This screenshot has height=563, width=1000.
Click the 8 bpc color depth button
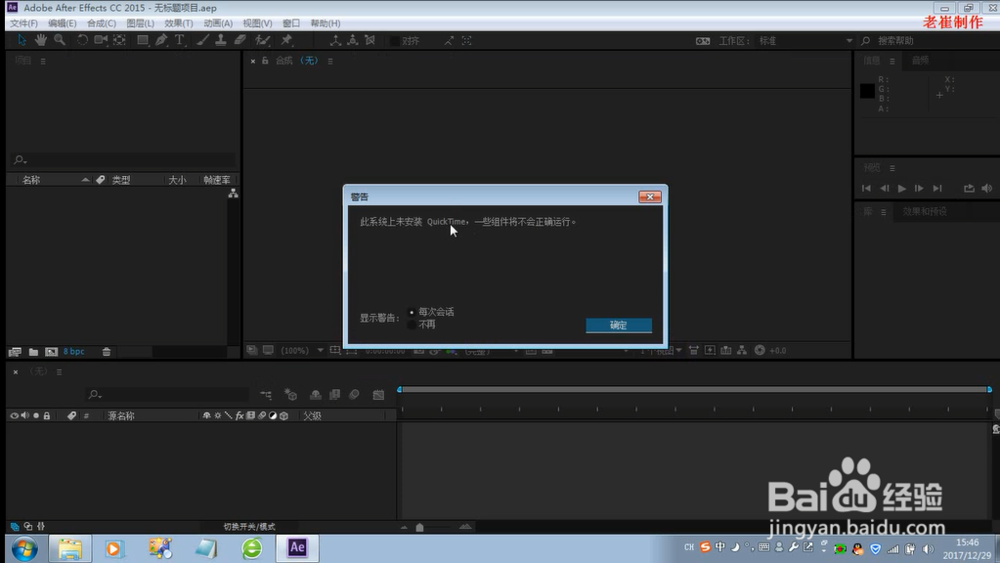click(73, 351)
